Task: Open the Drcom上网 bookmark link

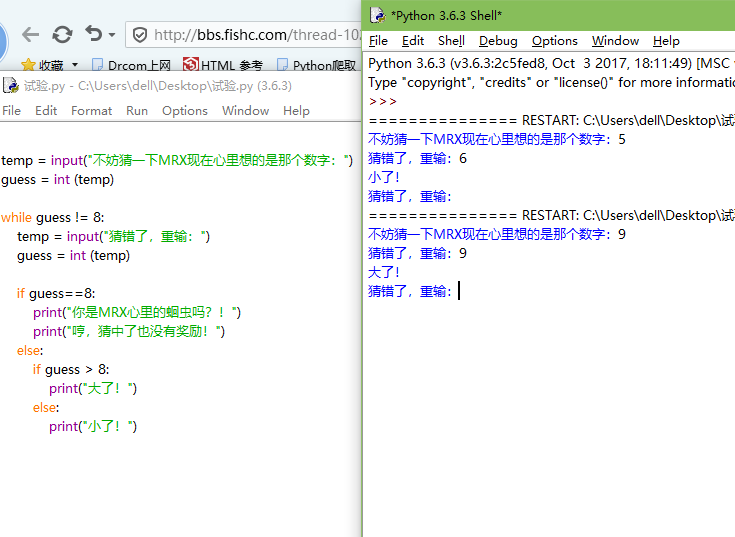Action: [131, 66]
